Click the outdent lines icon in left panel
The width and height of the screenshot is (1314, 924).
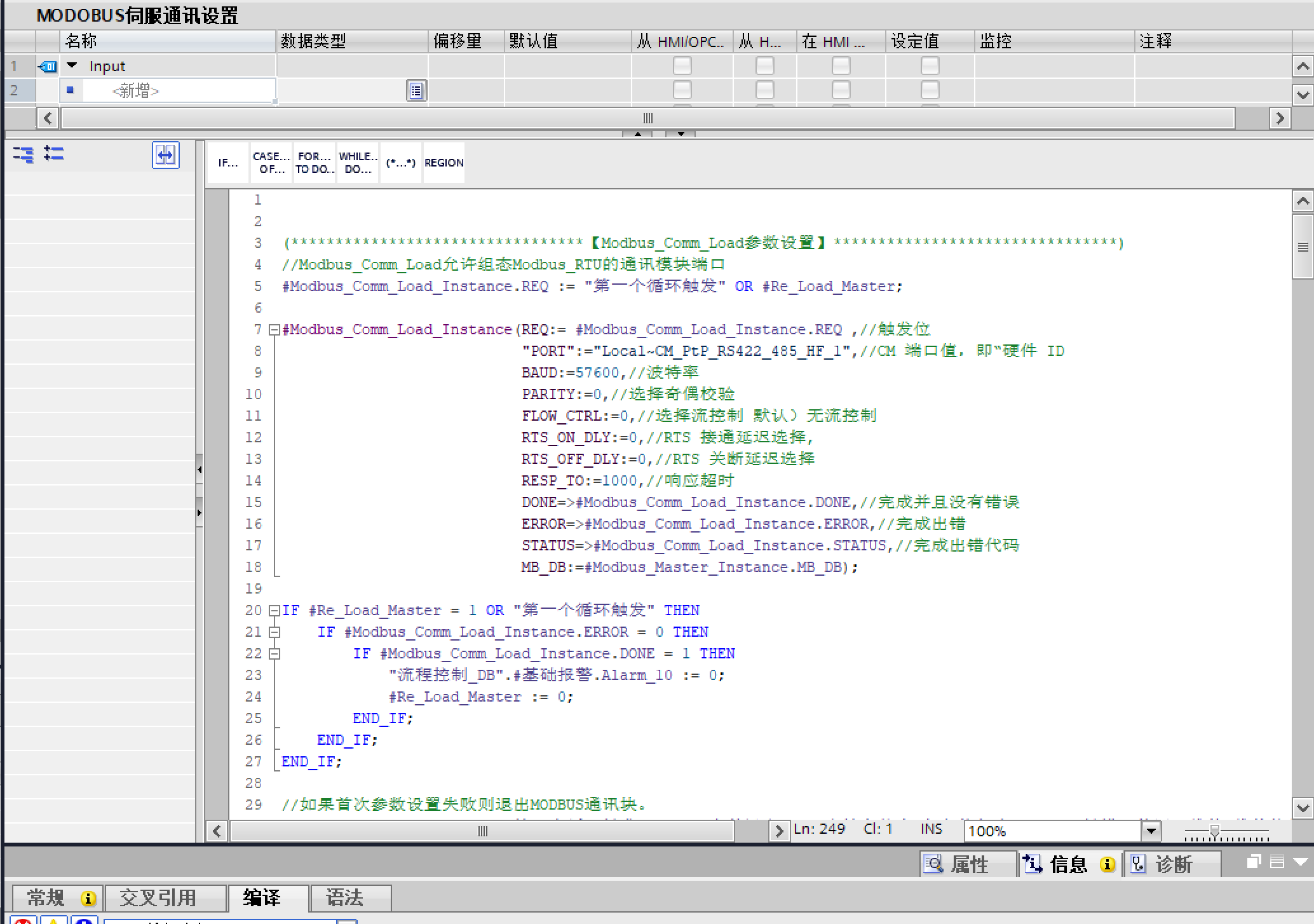coord(53,154)
